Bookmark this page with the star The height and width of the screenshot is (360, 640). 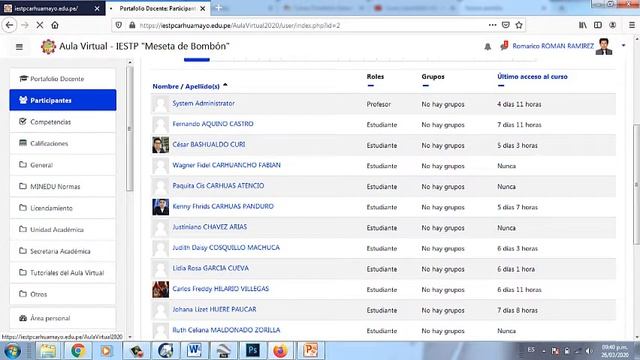point(519,25)
